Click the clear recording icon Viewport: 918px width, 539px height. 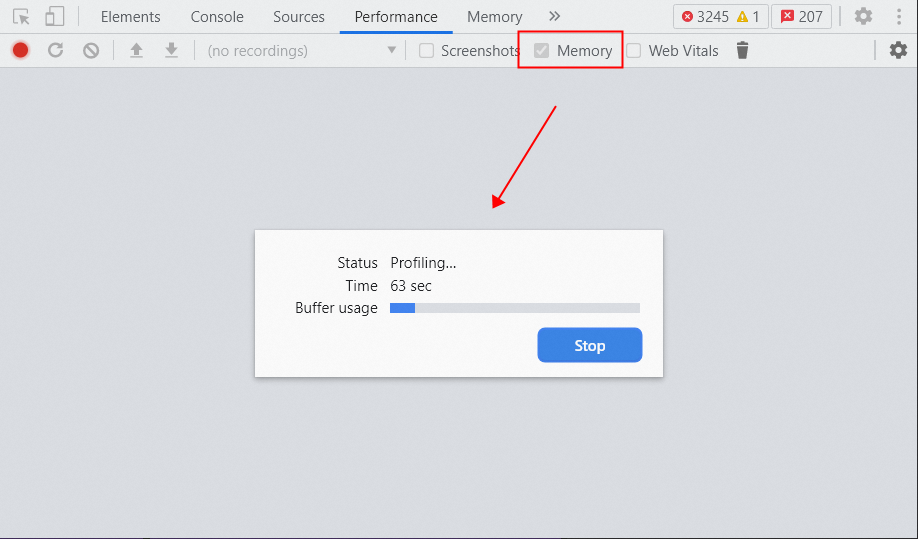91,50
